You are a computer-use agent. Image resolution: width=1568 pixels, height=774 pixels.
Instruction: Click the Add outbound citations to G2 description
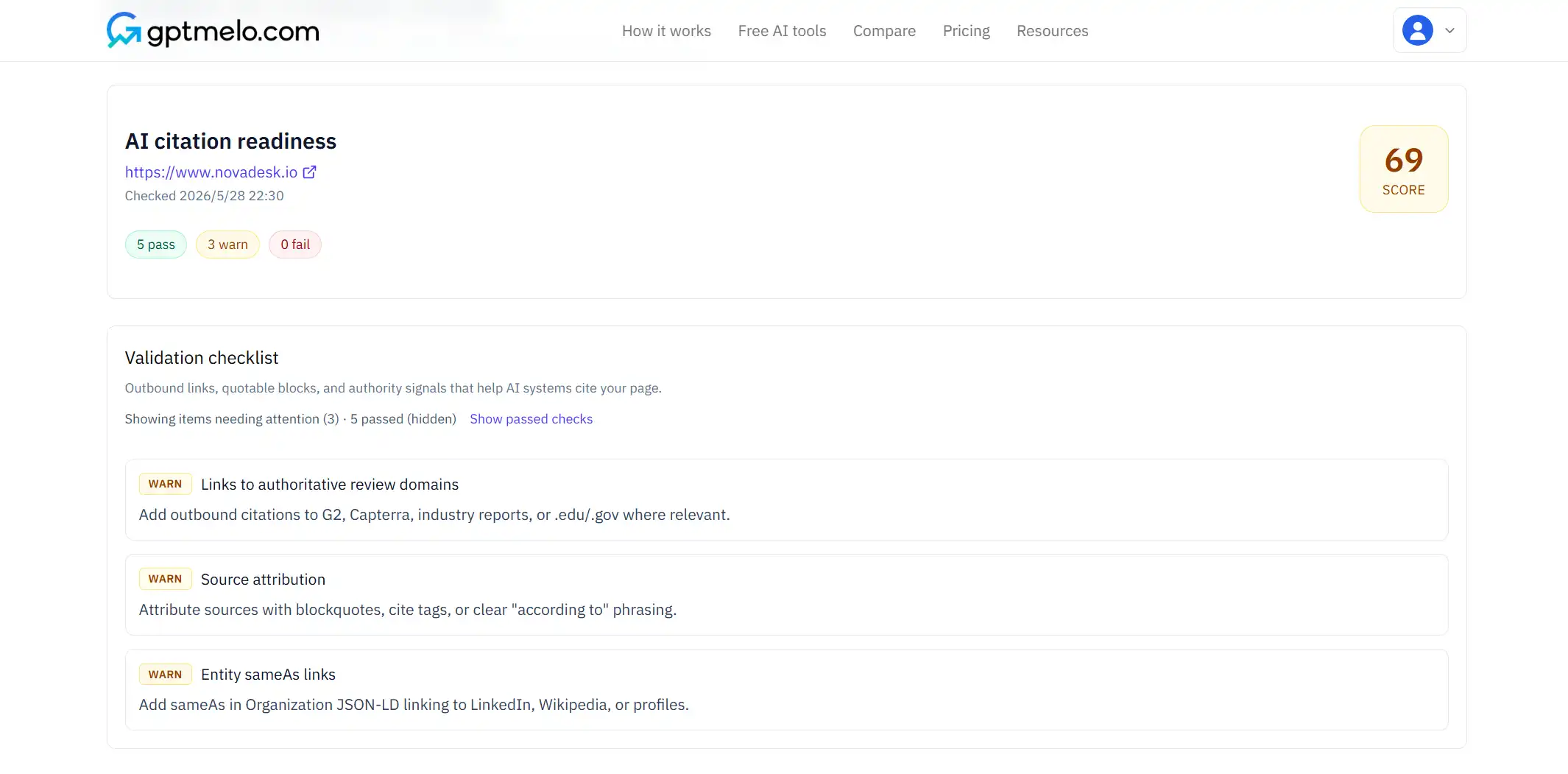coord(434,514)
